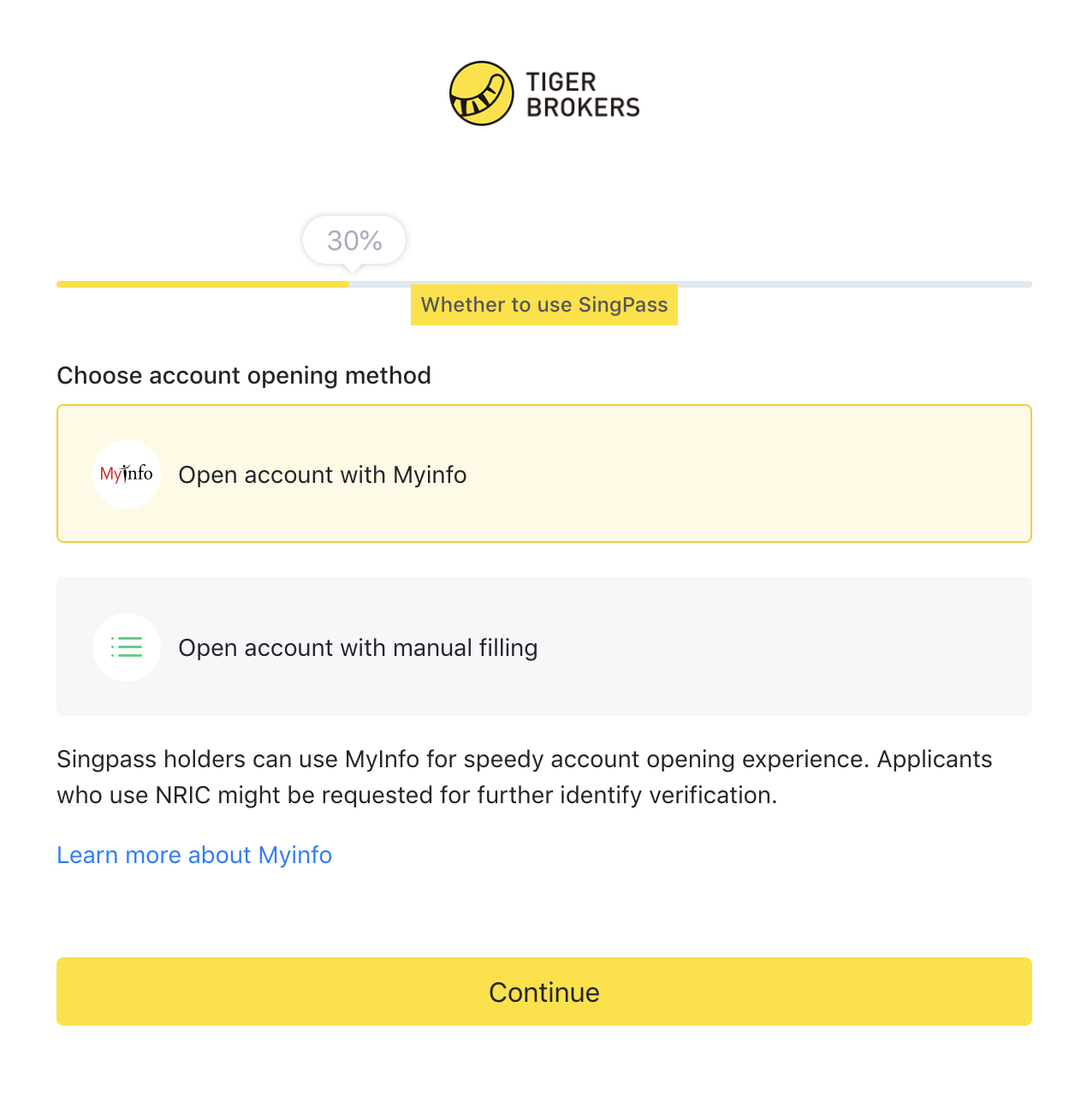The image size is (1075, 1120).
Task: Click the word "SingPass" in the yellow step tag
Action: click(x=622, y=305)
